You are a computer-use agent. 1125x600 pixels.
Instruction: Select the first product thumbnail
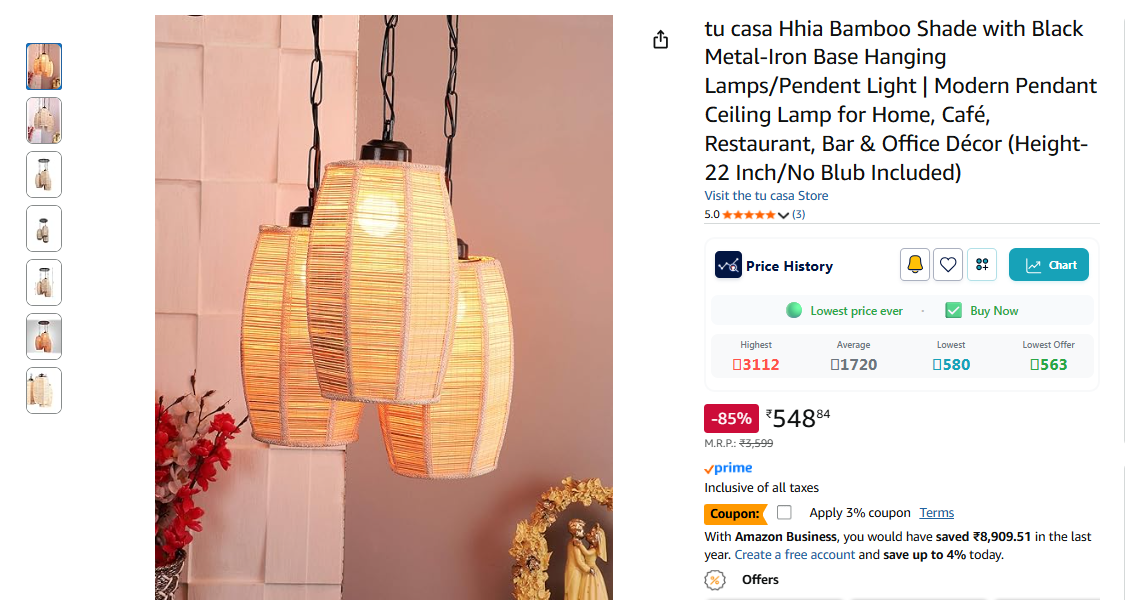pyautogui.click(x=44, y=67)
